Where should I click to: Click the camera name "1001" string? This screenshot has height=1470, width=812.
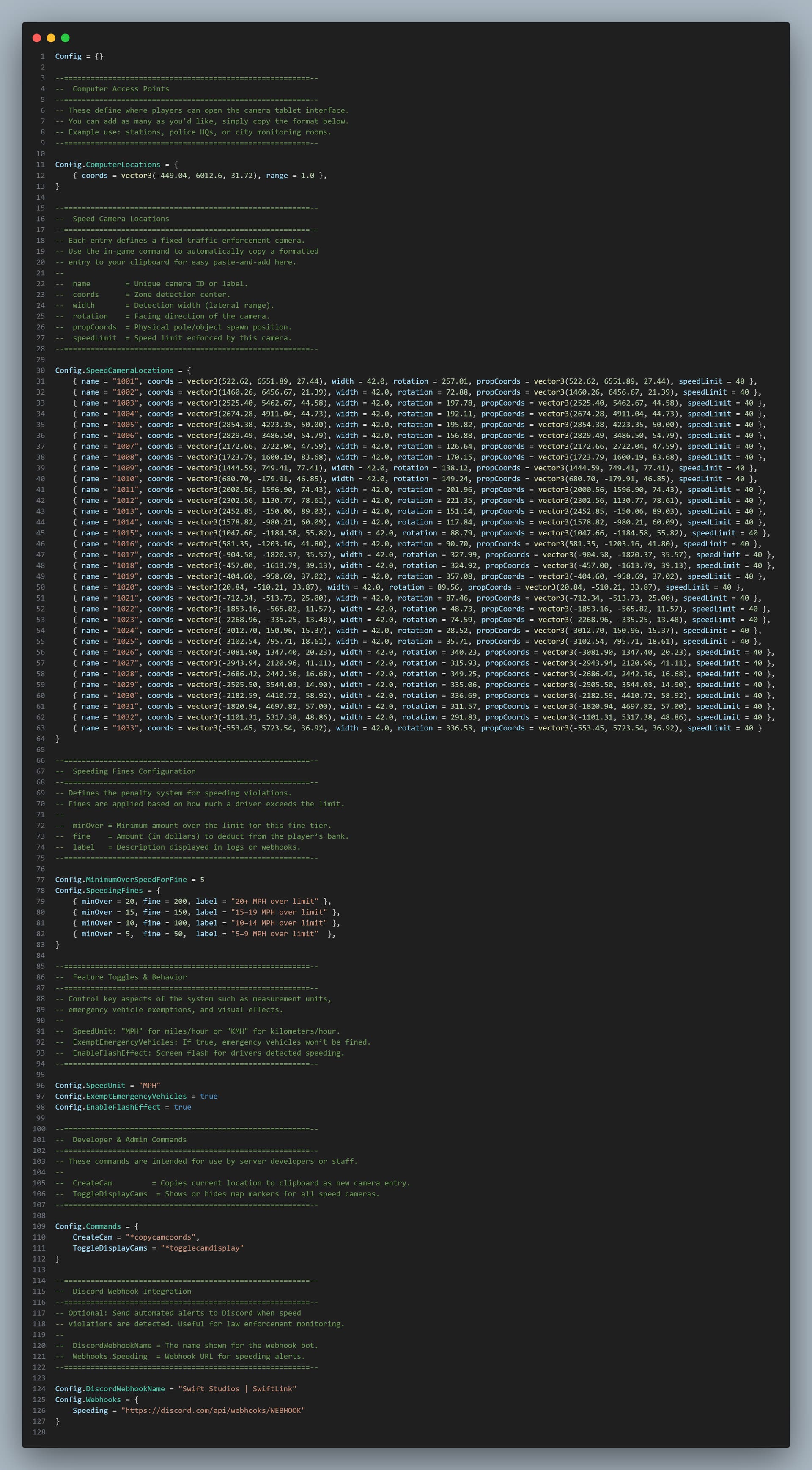pyautogui.click(x=125, y=381)
